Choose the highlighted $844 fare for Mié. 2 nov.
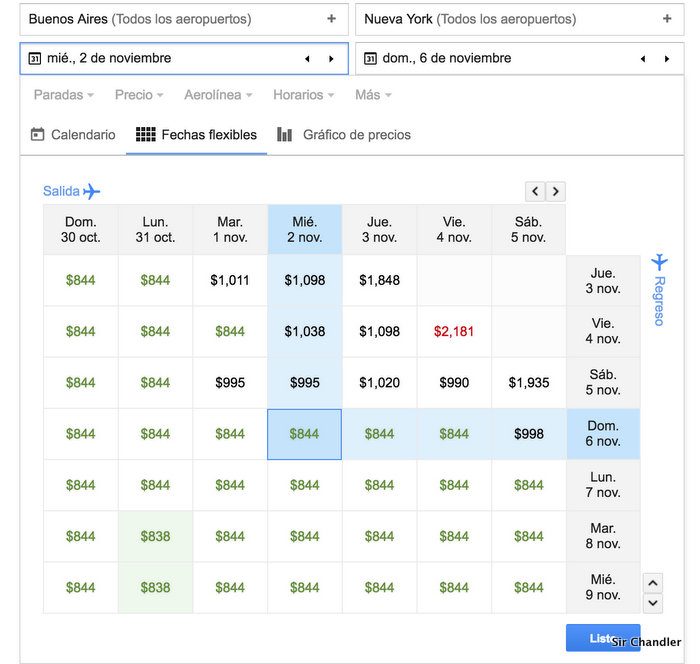700x664 pixels. tap(305, 434)
